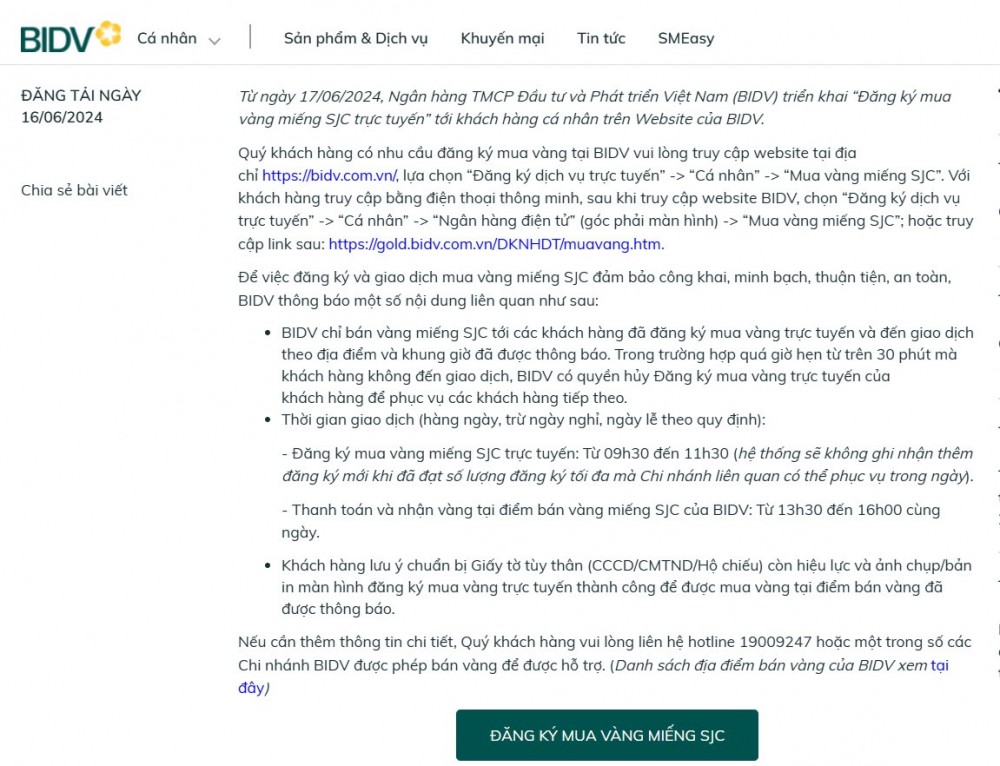Click the 'Cá nhân' label in header

[x=167, y=38]
